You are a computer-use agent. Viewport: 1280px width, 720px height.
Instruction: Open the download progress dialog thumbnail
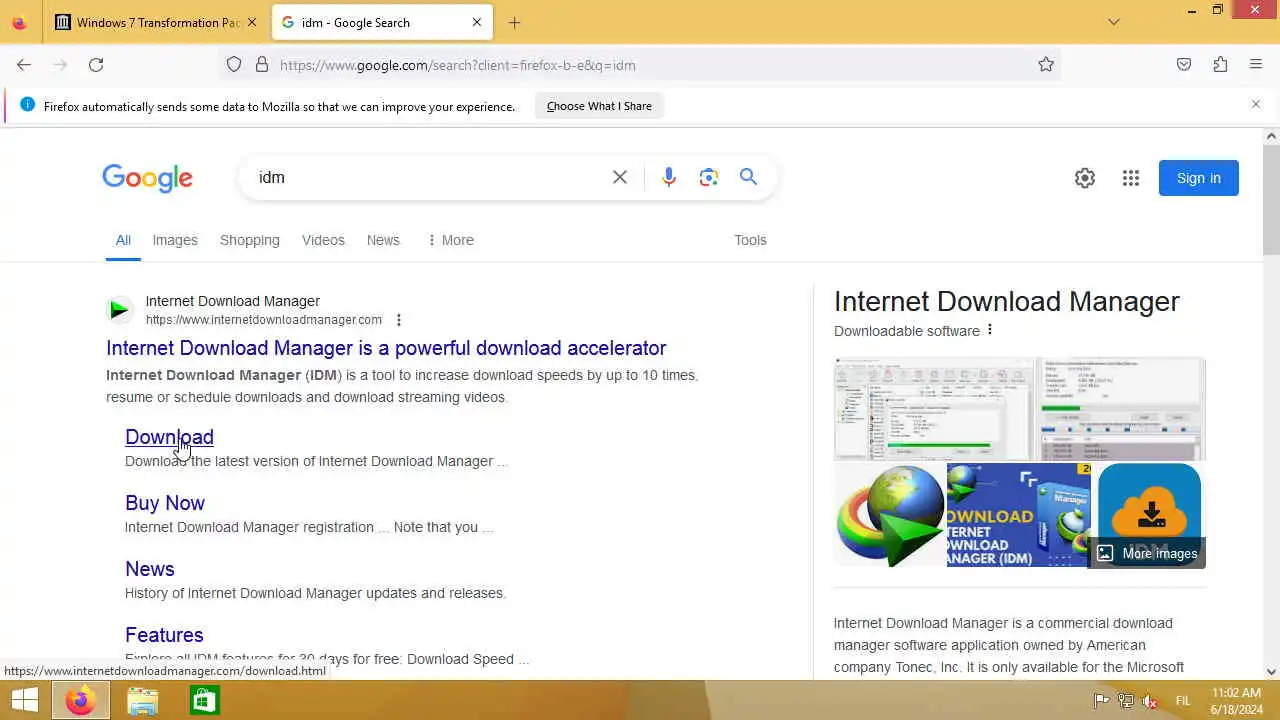click(x=1122, y=409)
